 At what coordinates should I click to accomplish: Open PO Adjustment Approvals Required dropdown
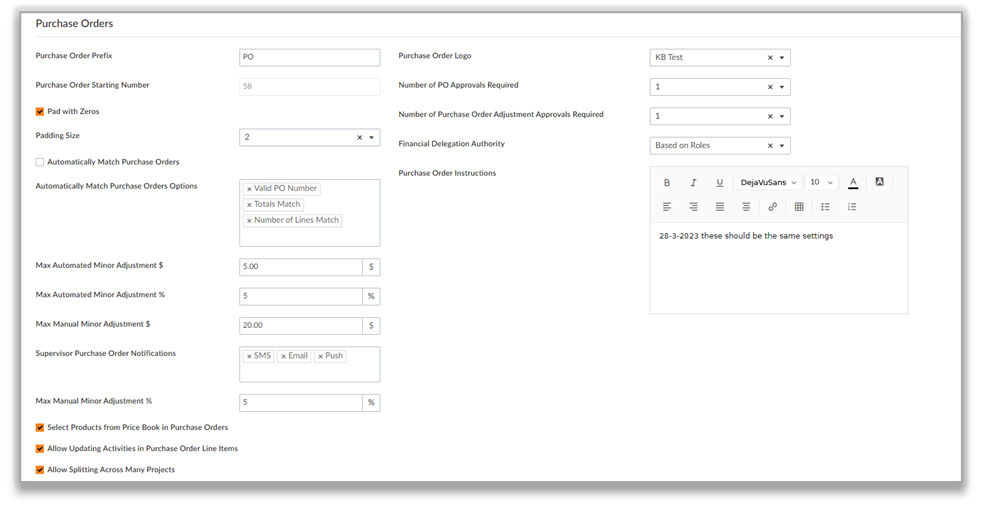(x=782, y=117)
